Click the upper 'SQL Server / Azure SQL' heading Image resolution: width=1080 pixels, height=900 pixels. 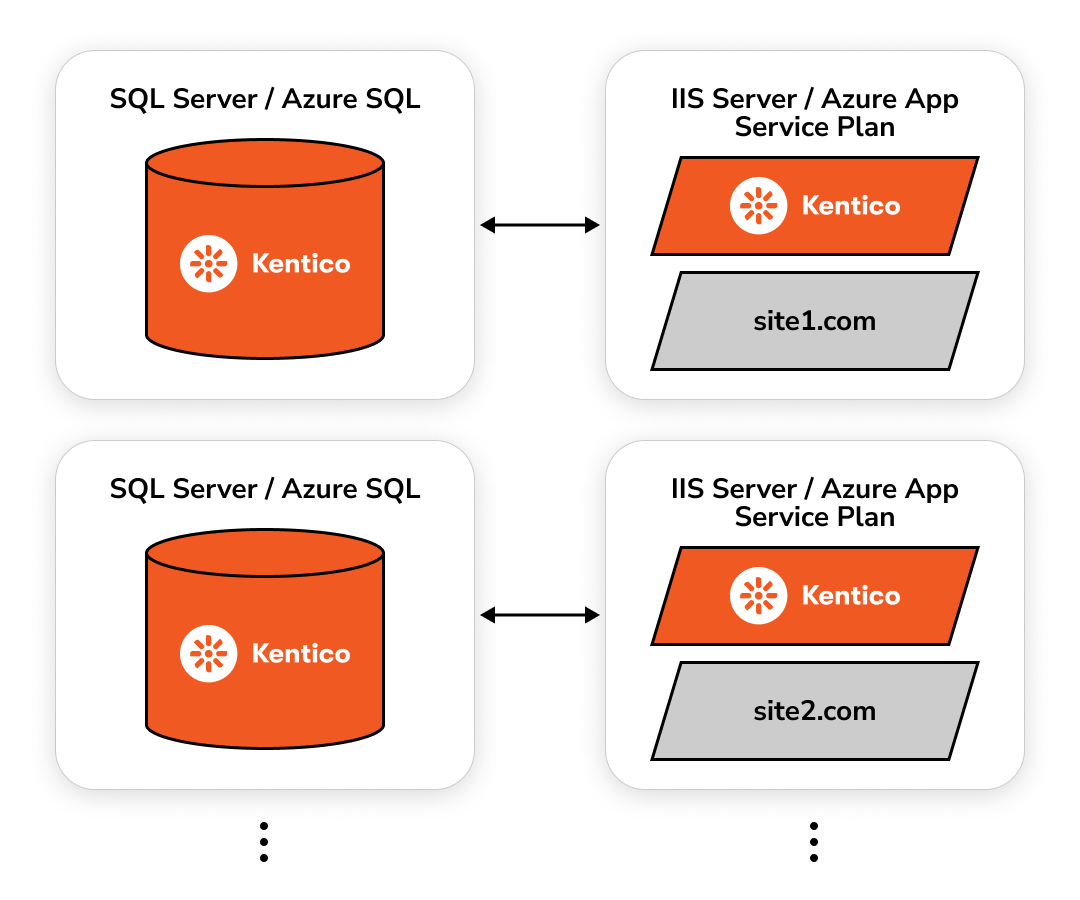(265, 99)
